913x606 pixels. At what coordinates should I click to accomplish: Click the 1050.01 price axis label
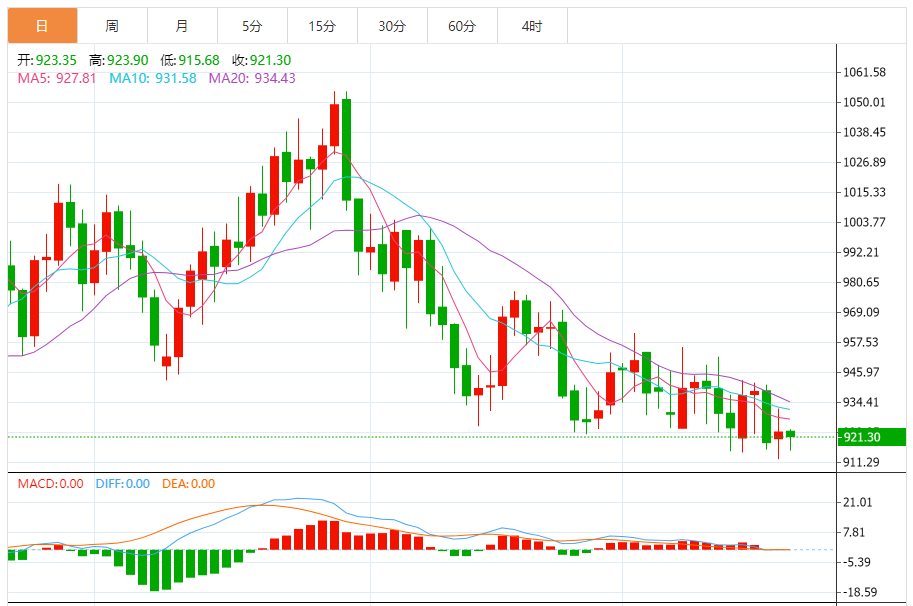[x=865, y=102]
